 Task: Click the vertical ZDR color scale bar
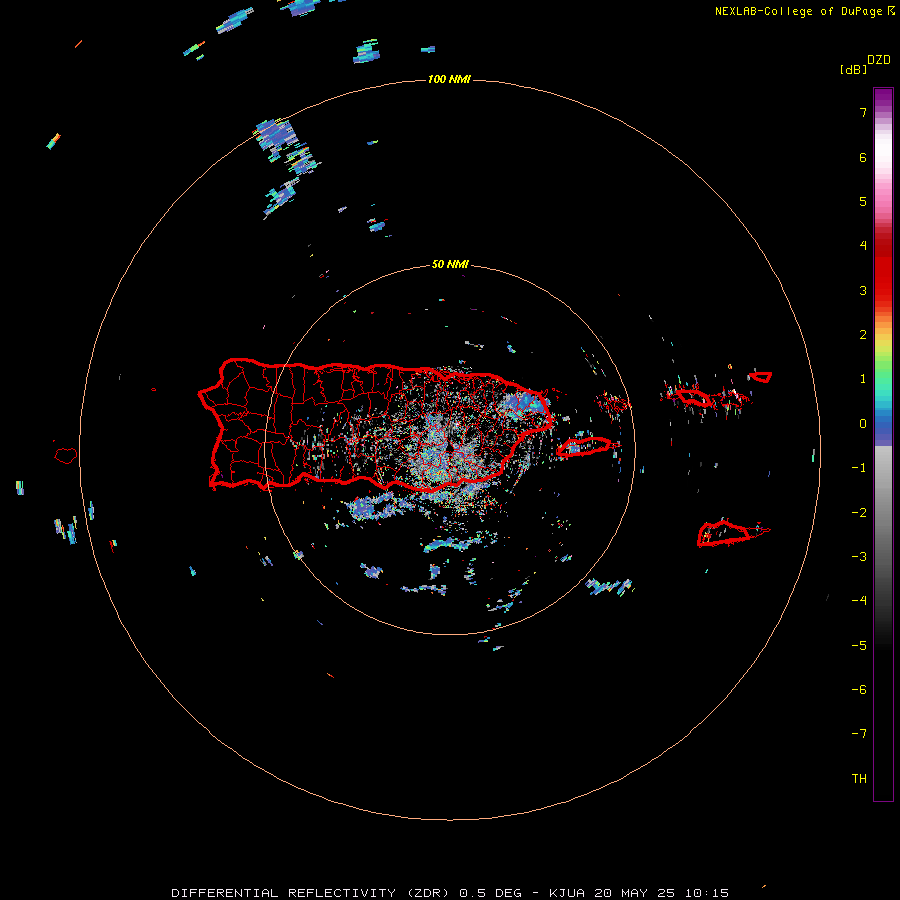883,444
